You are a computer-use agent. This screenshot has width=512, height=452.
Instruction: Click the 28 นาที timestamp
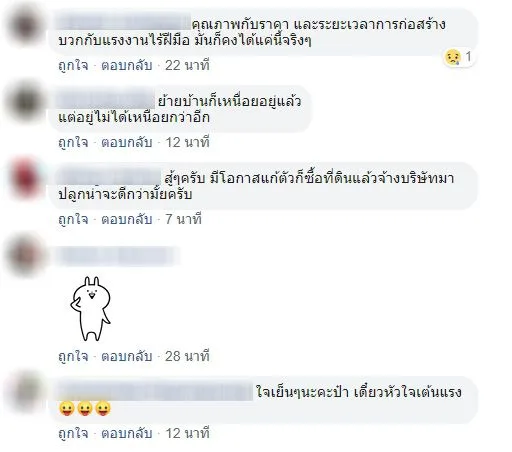[x=187, y=356]
